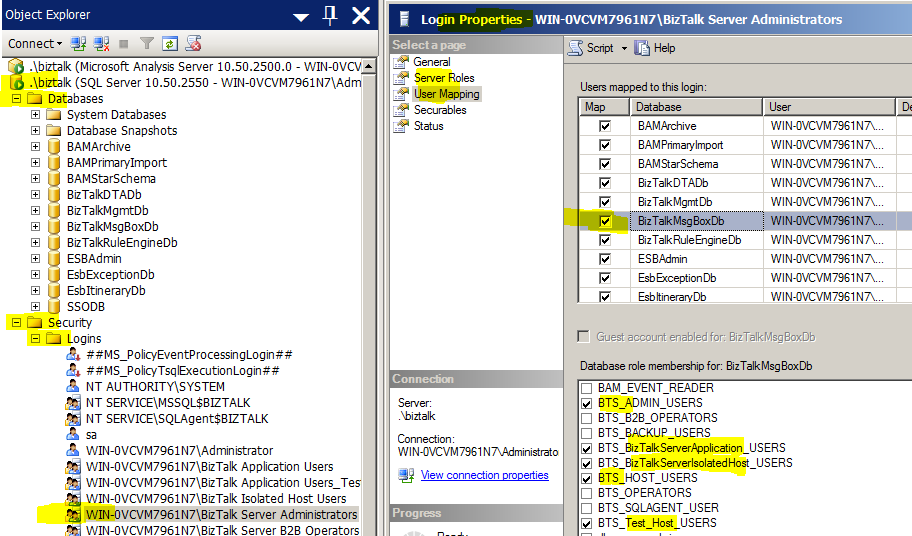
Task: Select the Status page
Action: [x=428, y=126]
